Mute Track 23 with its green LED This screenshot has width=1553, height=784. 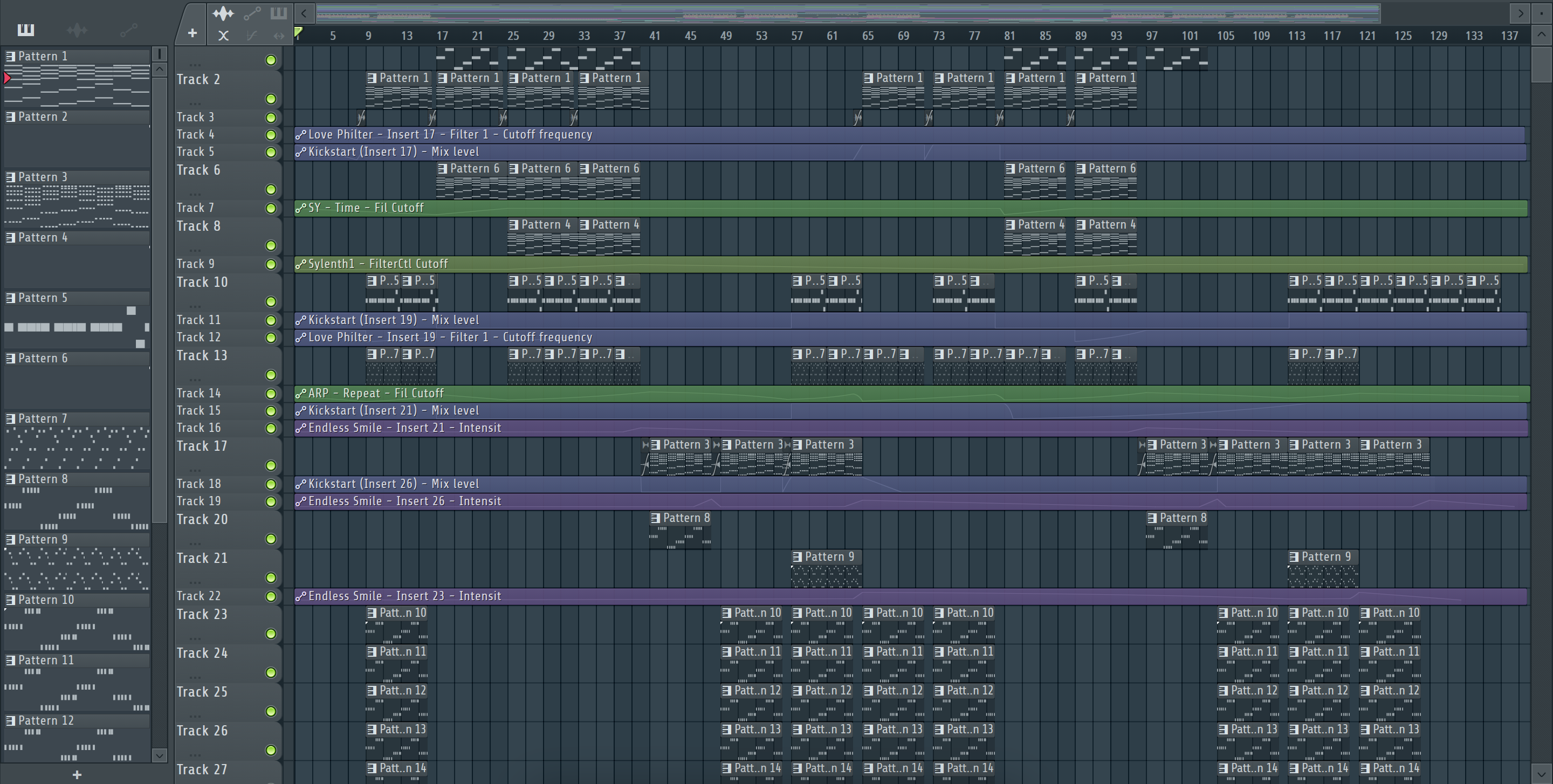271,634
